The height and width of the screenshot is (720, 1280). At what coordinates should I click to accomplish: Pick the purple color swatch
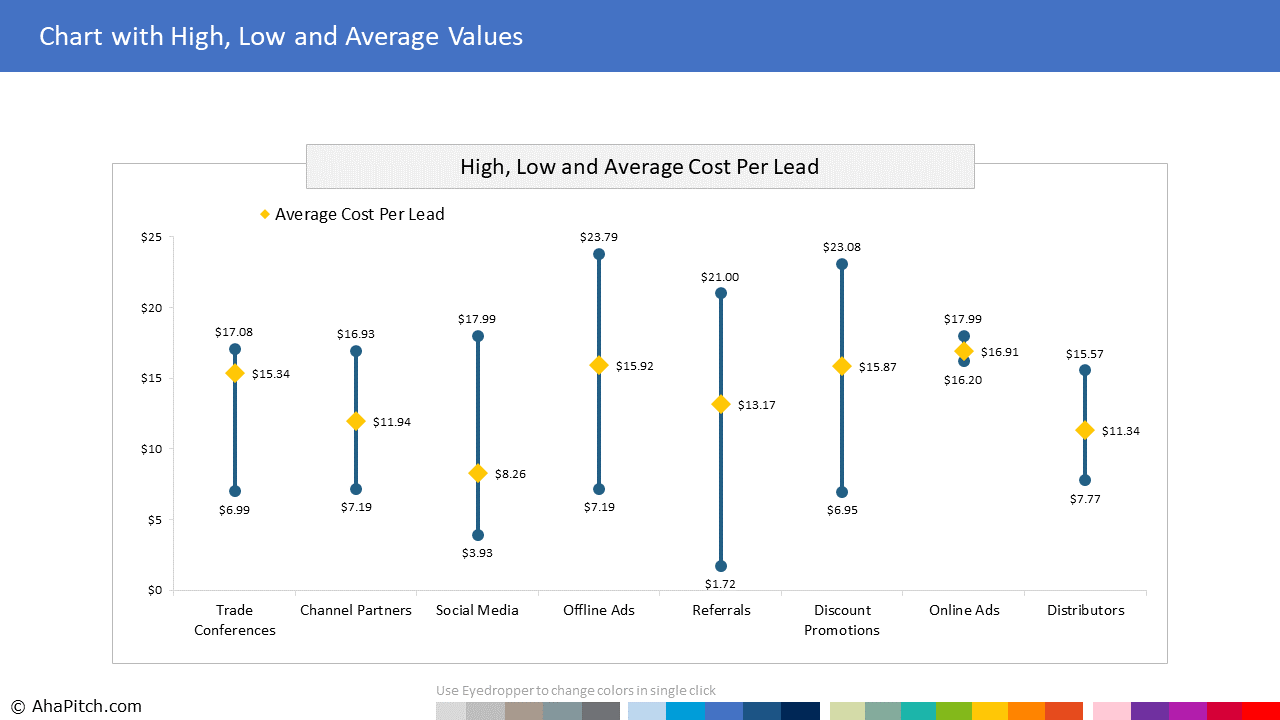pos(1149,711)
